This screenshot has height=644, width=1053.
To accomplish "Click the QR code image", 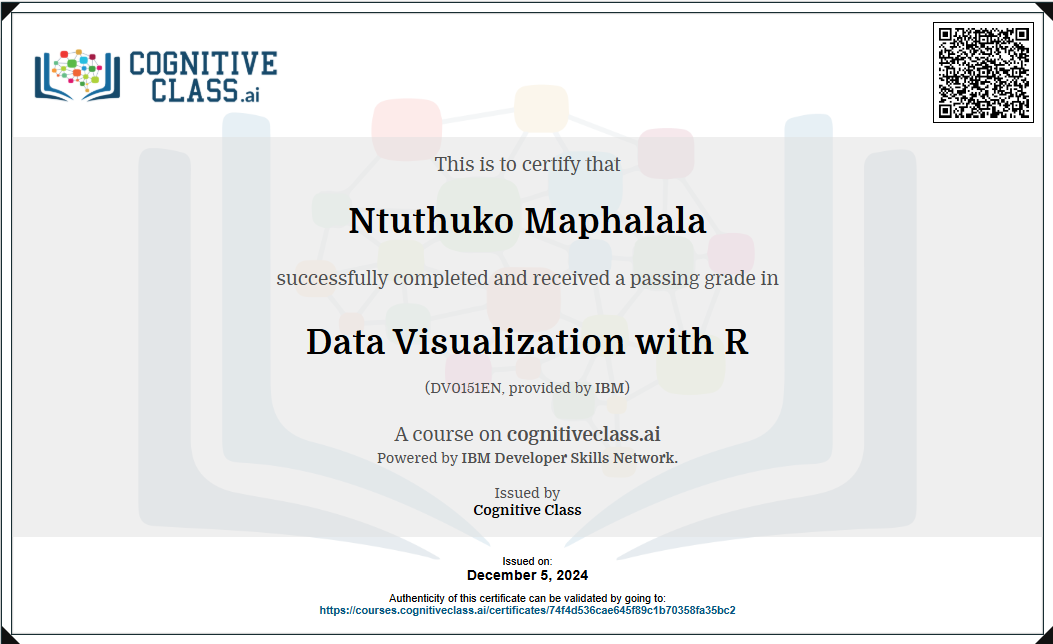I will click(x=983, y=73).
